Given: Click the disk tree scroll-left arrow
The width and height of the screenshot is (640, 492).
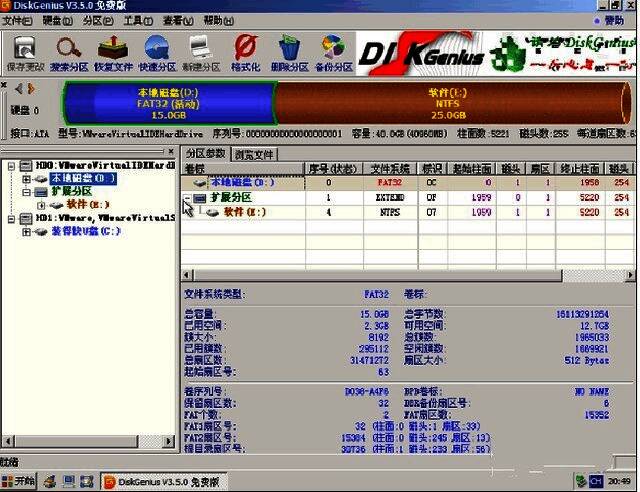Looking at the screenshot, I should [x=8, y=441].
